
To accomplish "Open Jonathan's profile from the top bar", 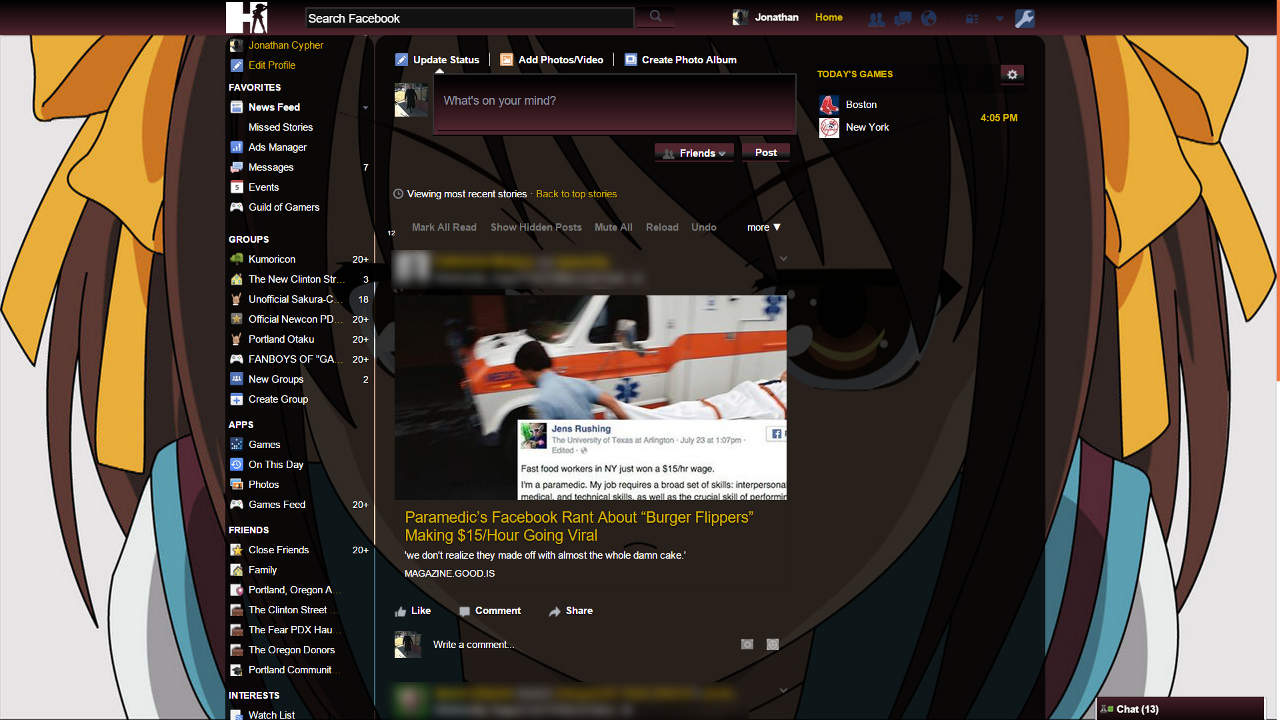I will pos(766,17).
